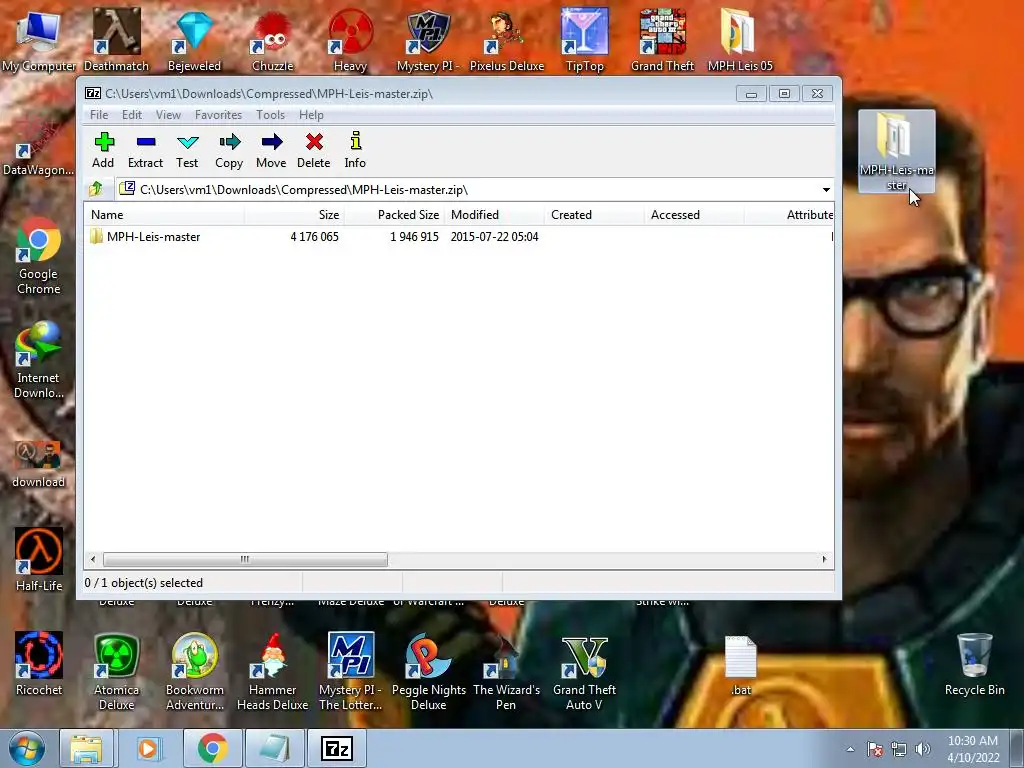Sort by the Name column header
The height and width of the screenshot is (768, 1024).
(x=165, y=215)
